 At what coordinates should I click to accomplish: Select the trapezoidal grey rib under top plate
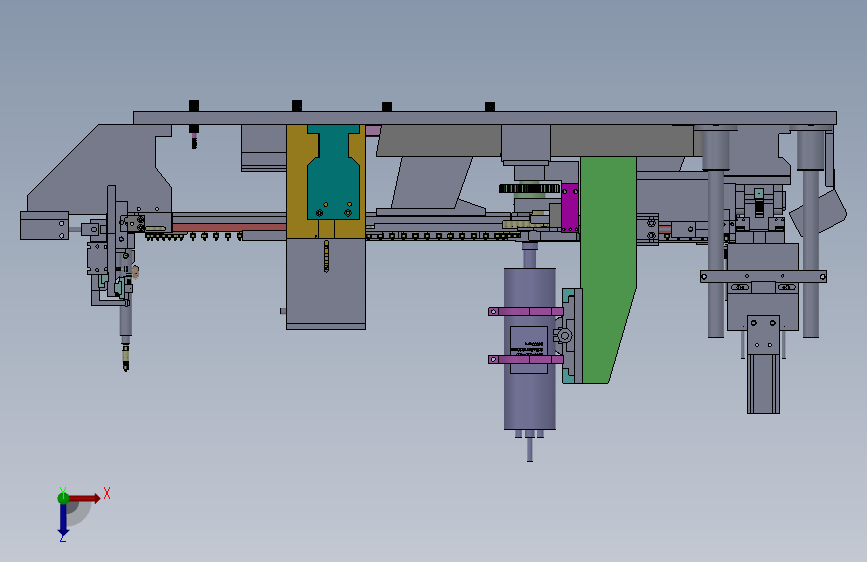coord(432,183)
